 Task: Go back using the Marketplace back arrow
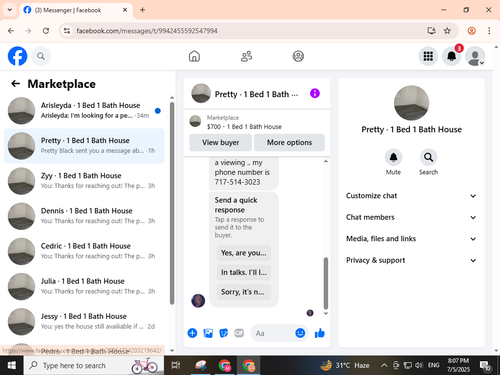[x=15, y=84]
